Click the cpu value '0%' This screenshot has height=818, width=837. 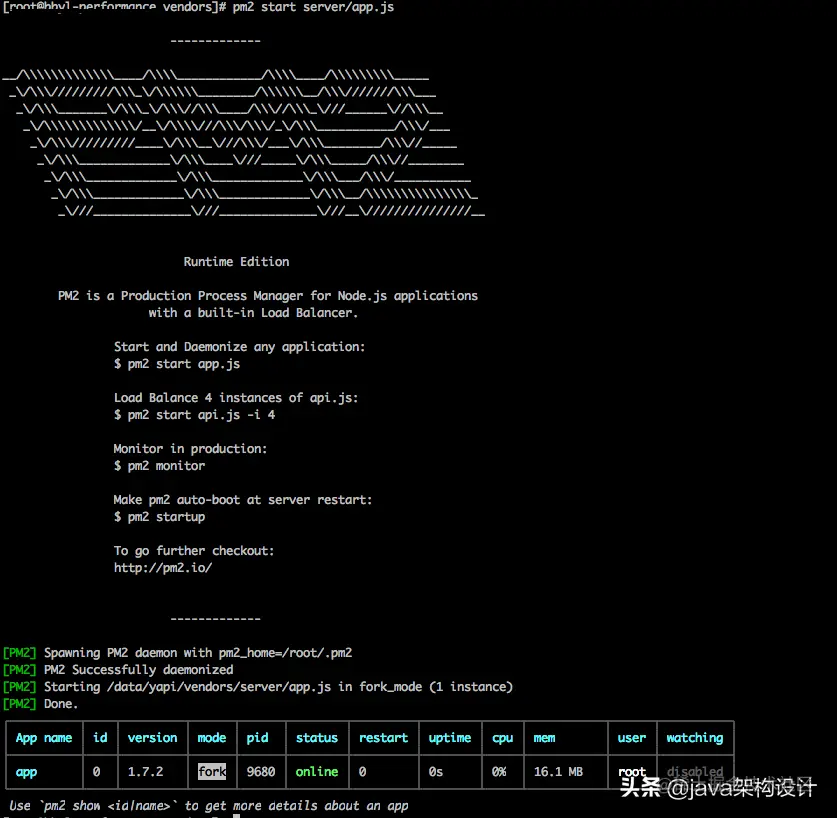[x=499, y=772]
